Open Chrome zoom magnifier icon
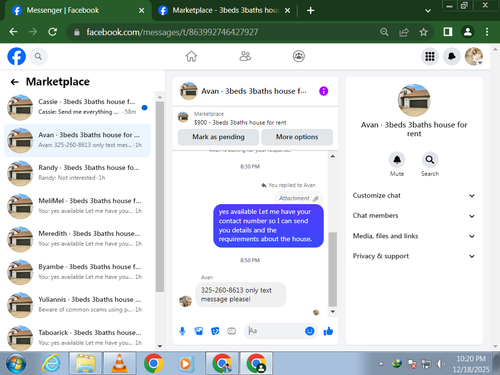 click(x=384, y=32)
